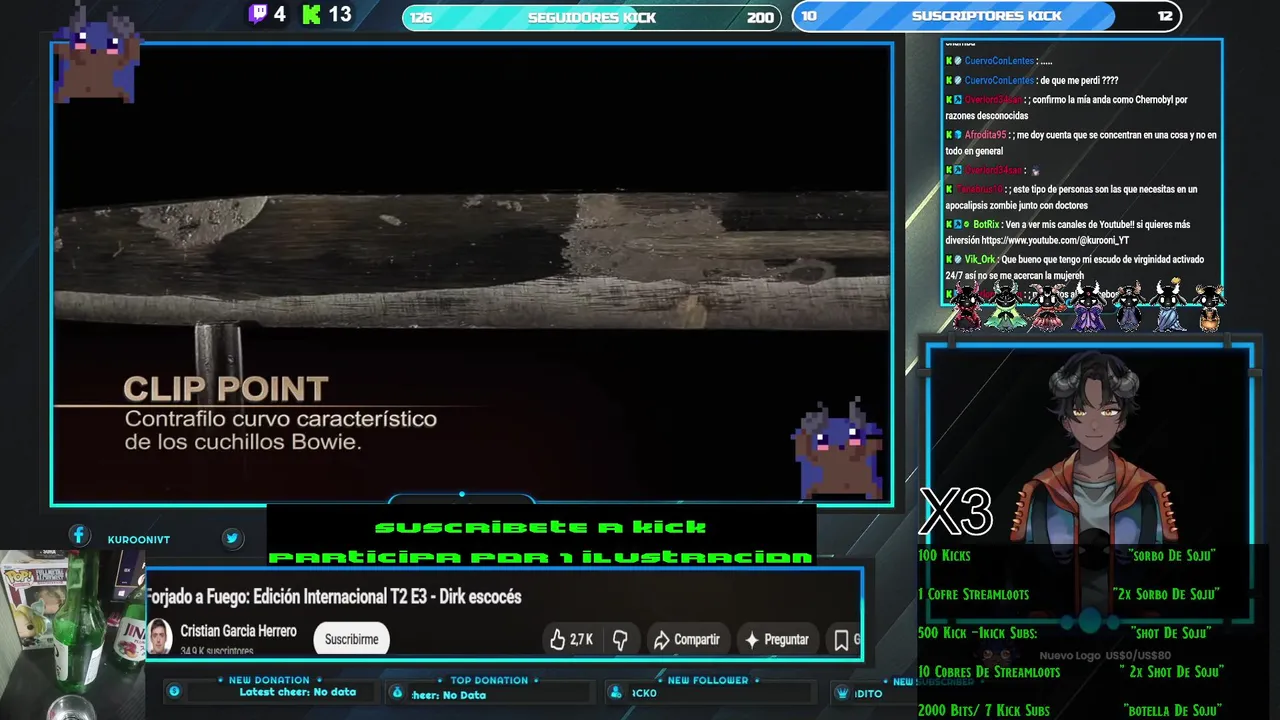
Task: Click the '2000 Bits/ 7 Kick Subs' line
Action: 984,711
